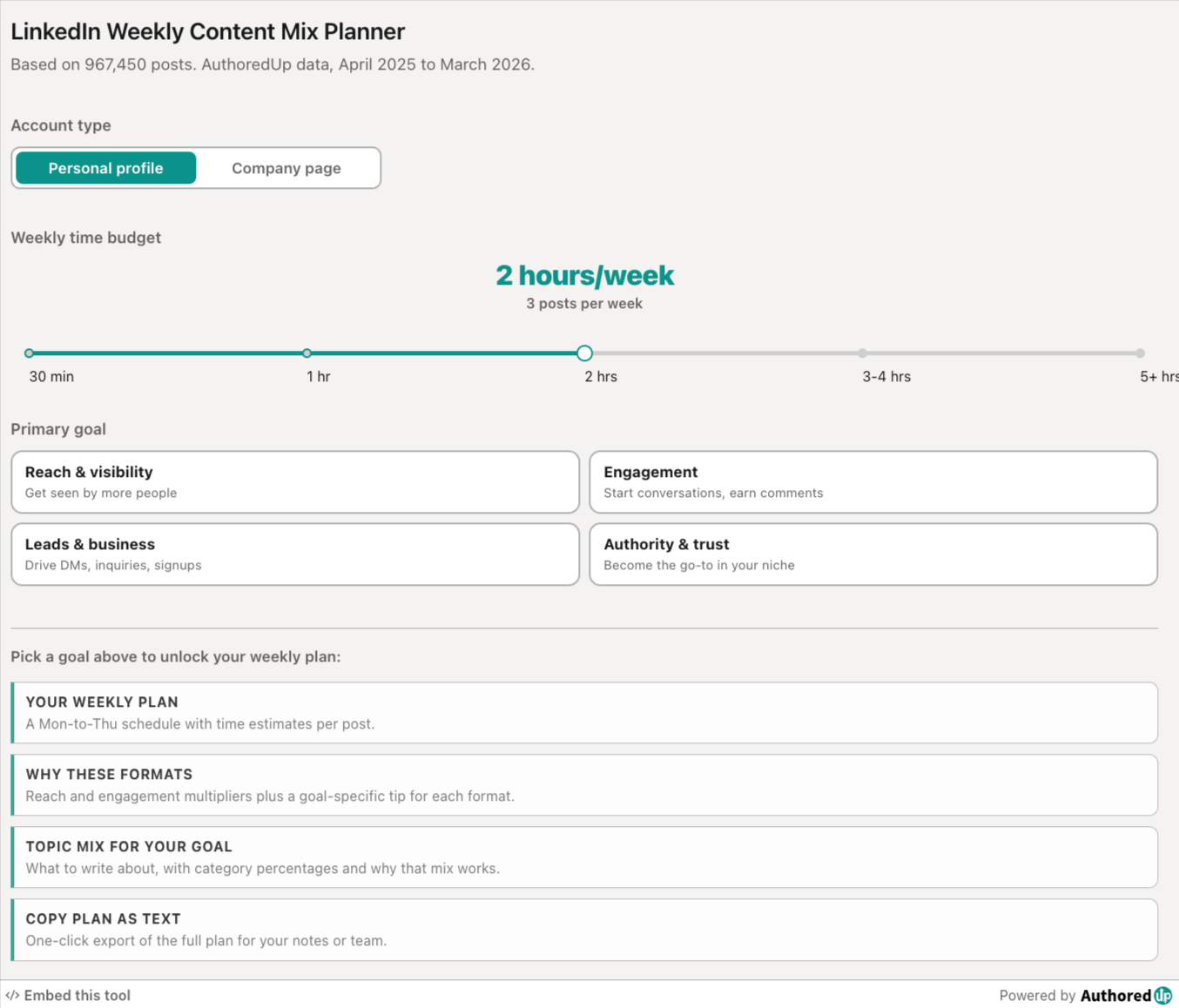This screenshot has height=1008, width=1179.
Task: Click the Primary goal label
Action: [x=58, y=429]
